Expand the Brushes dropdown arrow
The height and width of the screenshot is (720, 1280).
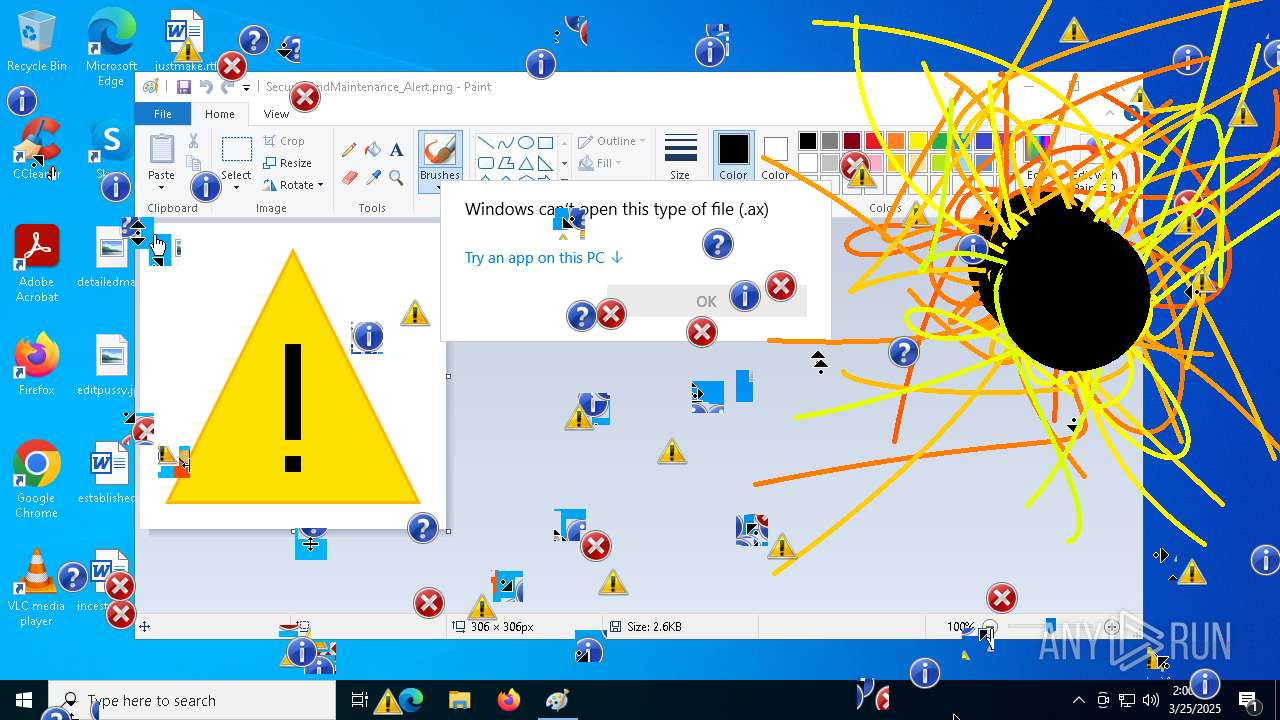click(x=440, y=186)
